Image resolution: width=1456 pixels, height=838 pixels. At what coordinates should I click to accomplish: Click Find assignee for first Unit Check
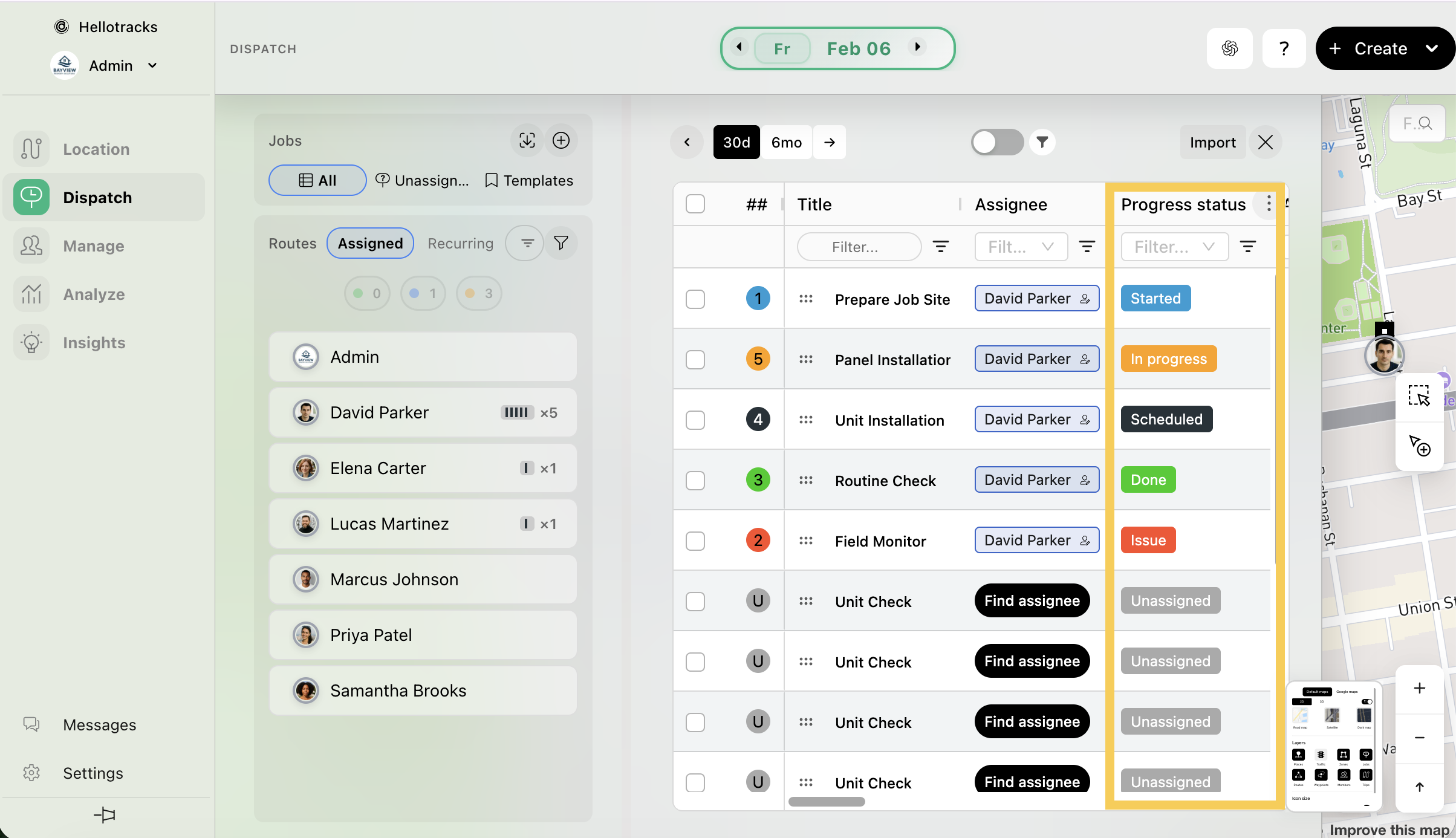[x=1032, y=600]
